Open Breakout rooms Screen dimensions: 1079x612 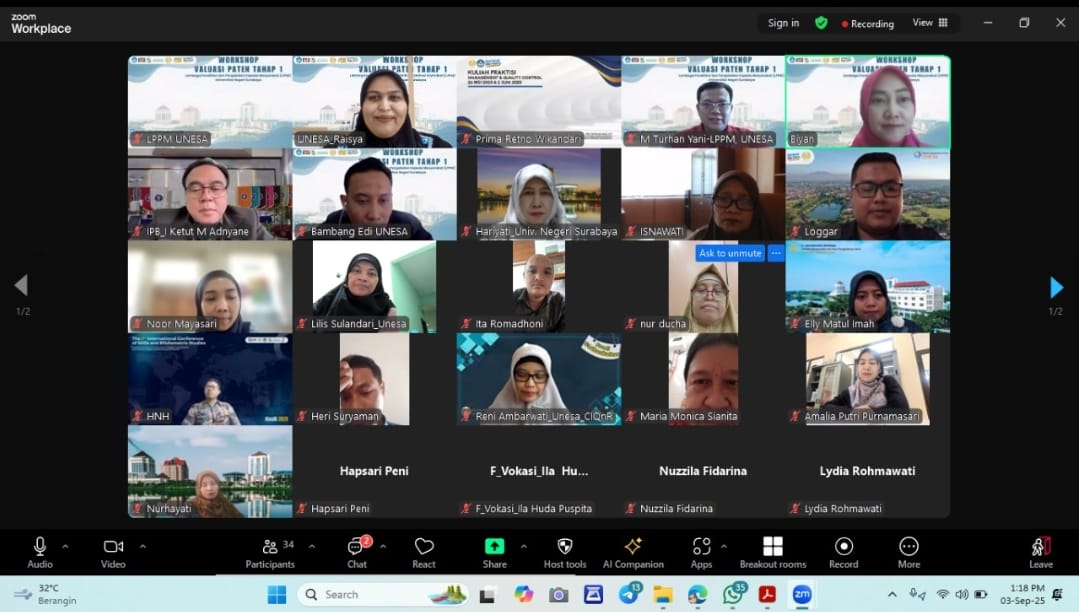point(772,551)
